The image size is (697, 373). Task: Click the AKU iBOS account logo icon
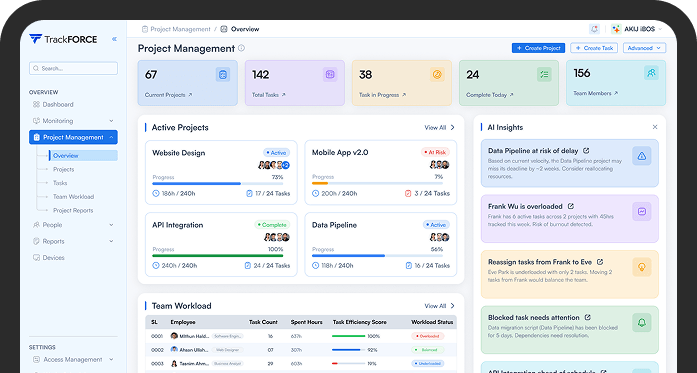pos(616,29)
